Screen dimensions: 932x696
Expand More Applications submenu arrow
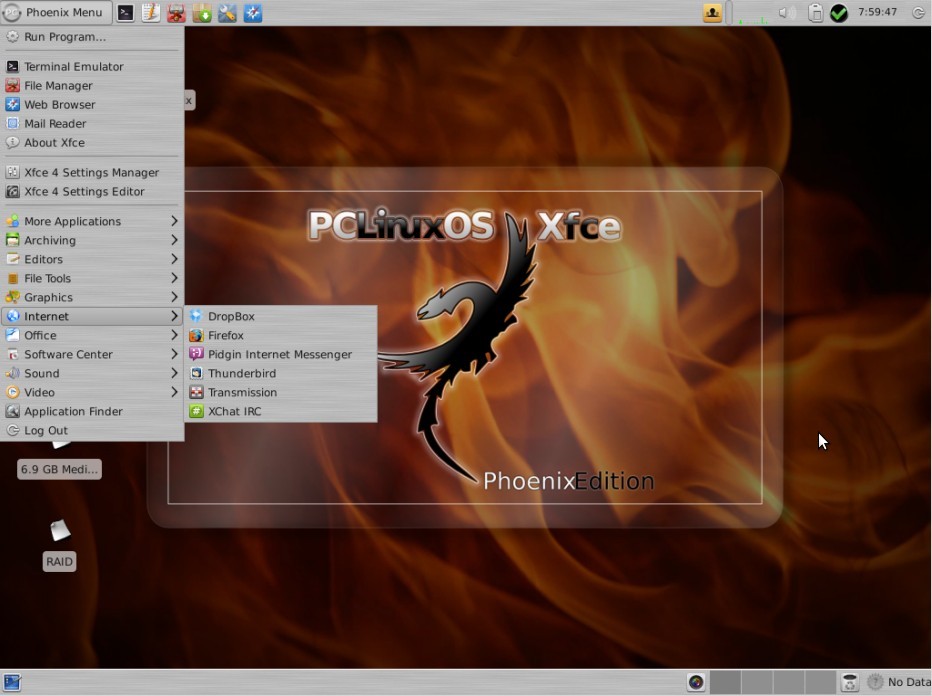[x=174, y=221]
